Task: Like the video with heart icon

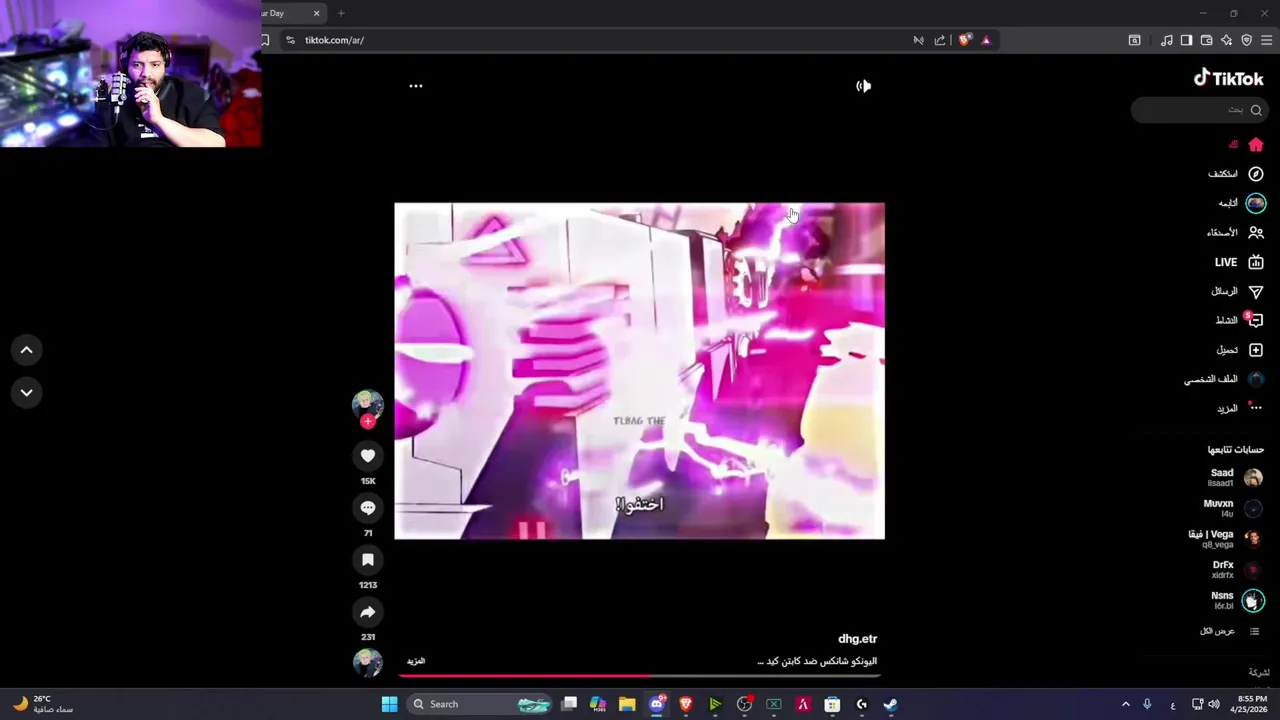Action: click(368, 456)
